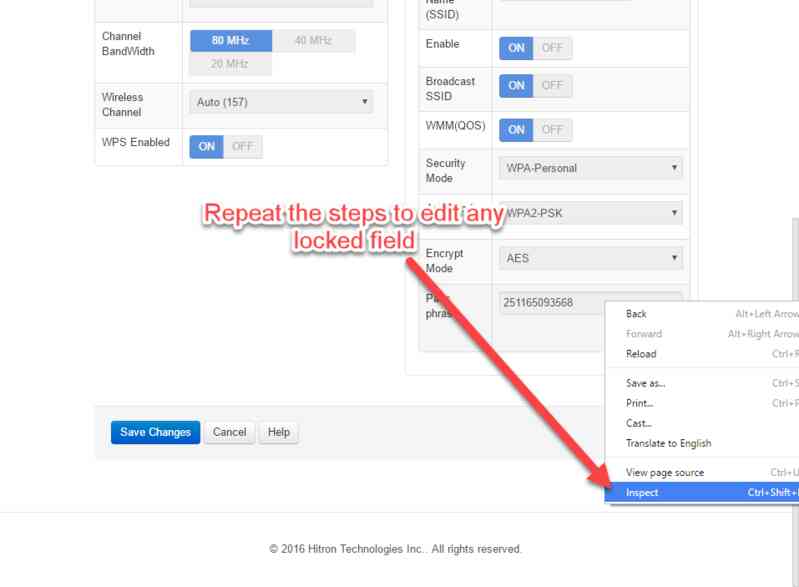
Task: Click the Inspect context menu entry
Action: point(642,493)
